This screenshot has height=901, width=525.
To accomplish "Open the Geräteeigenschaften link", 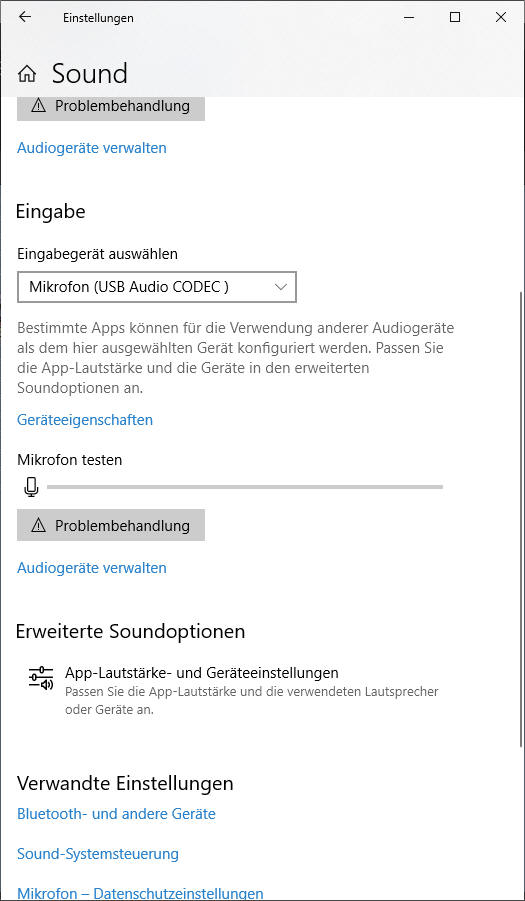I will (x=85, y=419).
